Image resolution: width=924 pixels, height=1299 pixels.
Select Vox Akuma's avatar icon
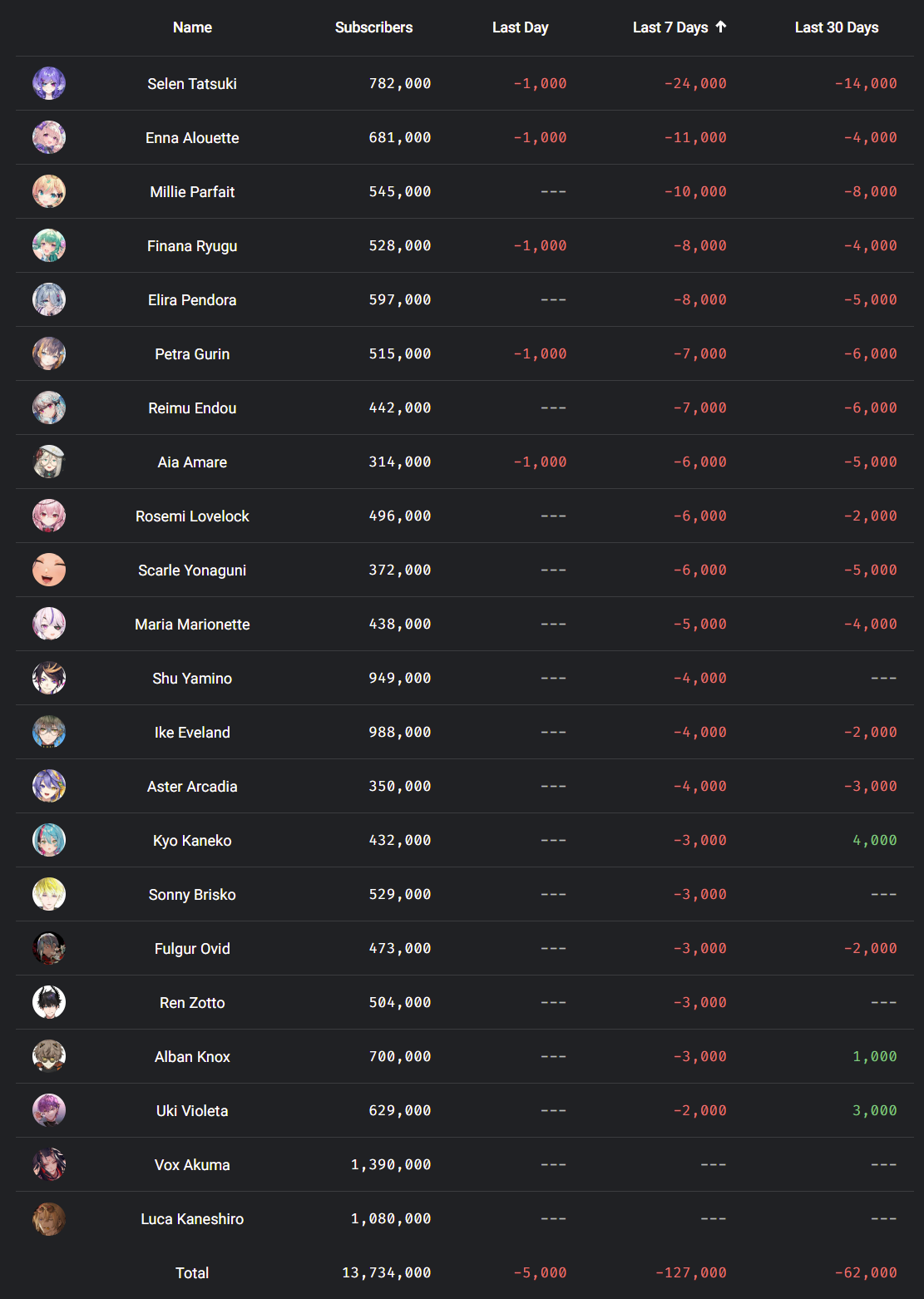click(x=49, y=1164)
